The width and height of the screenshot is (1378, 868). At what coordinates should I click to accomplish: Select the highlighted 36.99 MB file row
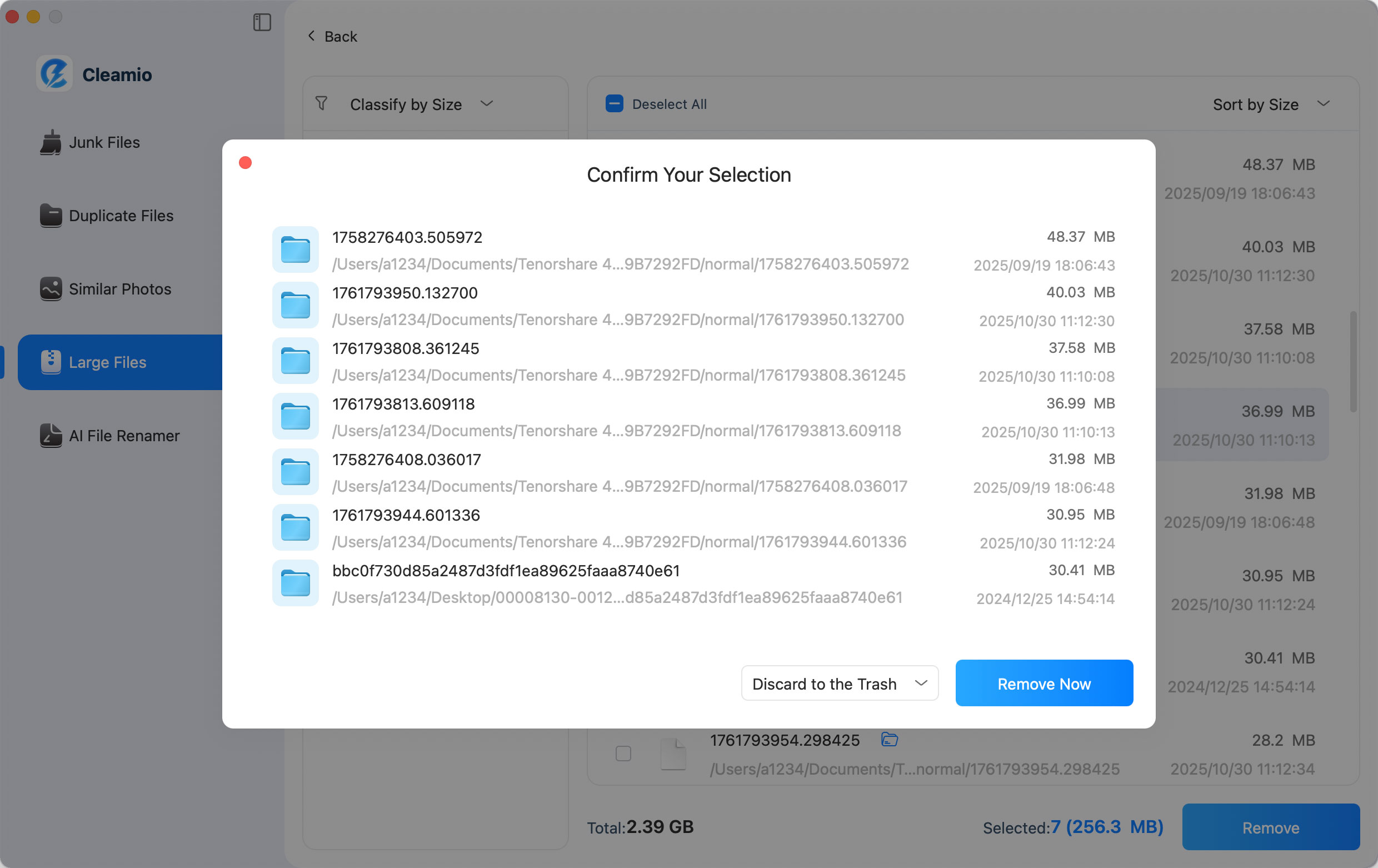click(x=1243, y=425)
